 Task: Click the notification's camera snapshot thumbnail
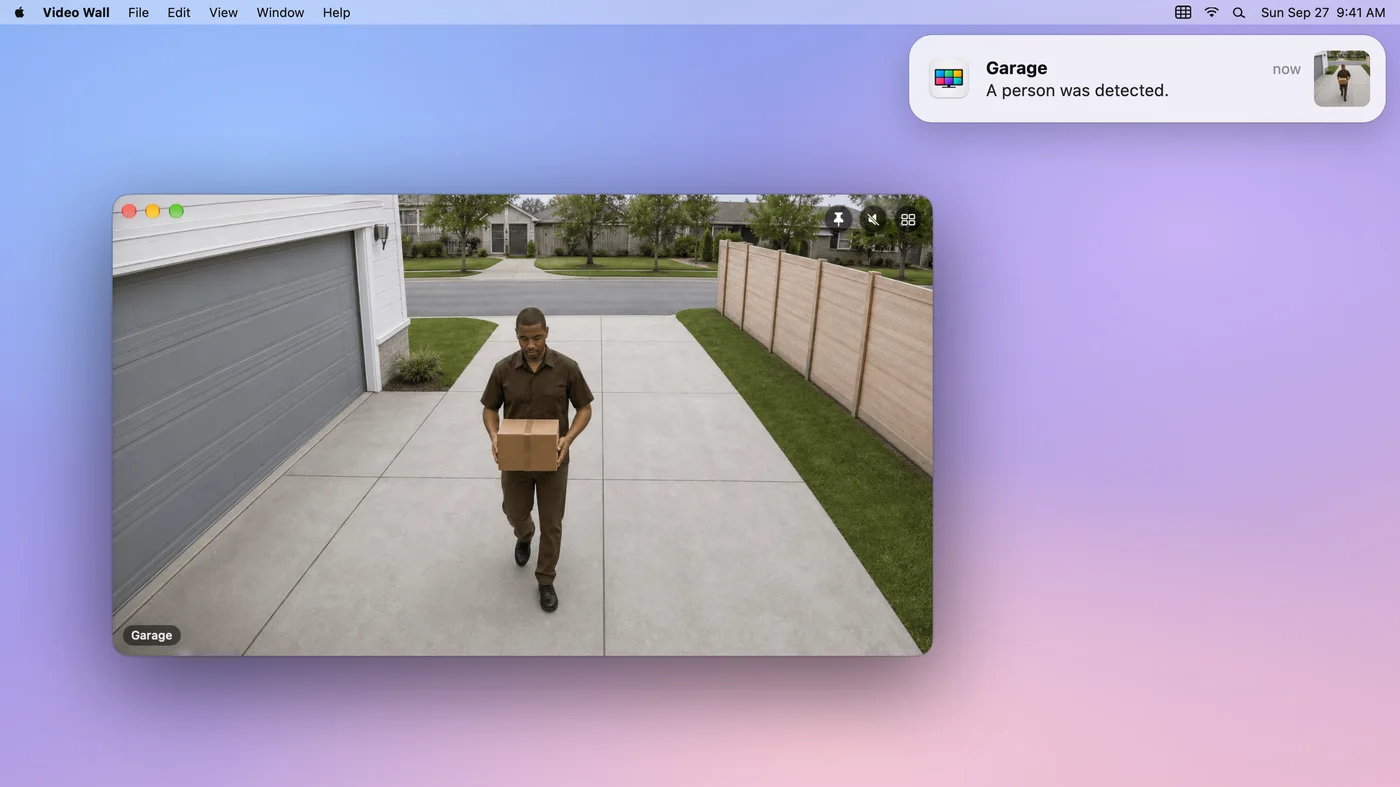pyautogui.click(x=1341, y=79)
